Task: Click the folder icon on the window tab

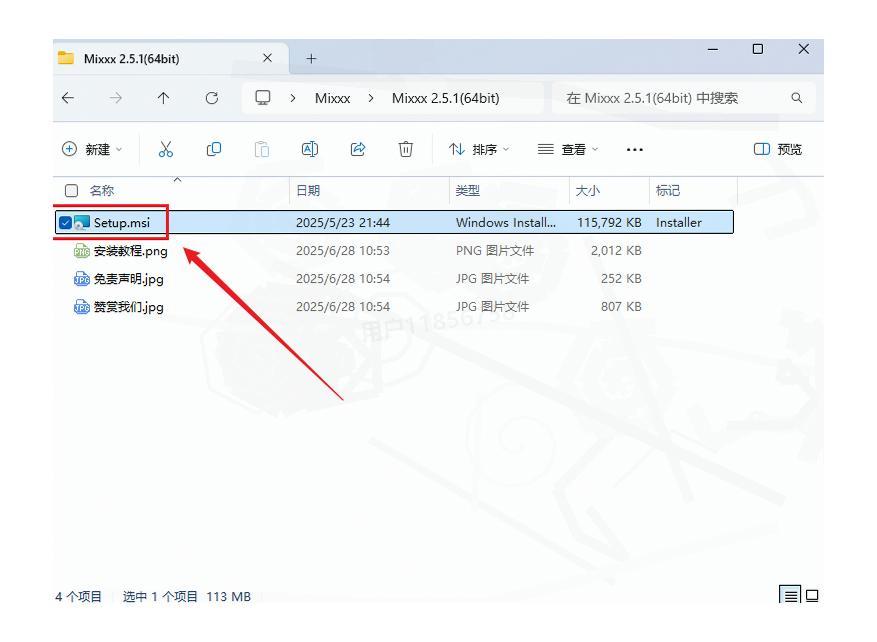Action: click(x=65, y=58)
